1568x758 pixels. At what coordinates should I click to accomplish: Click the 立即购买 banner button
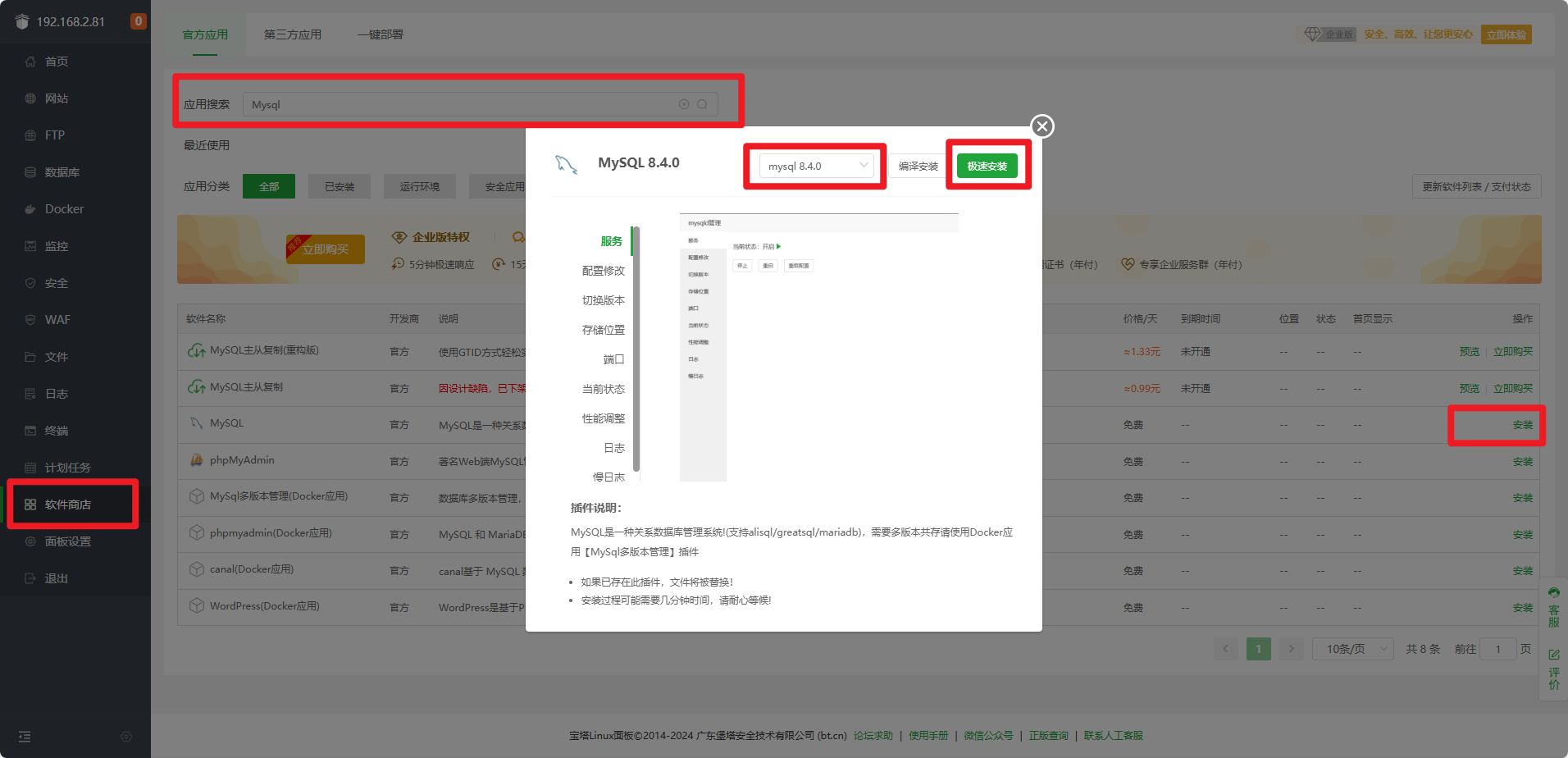click(x=326, y=249)
